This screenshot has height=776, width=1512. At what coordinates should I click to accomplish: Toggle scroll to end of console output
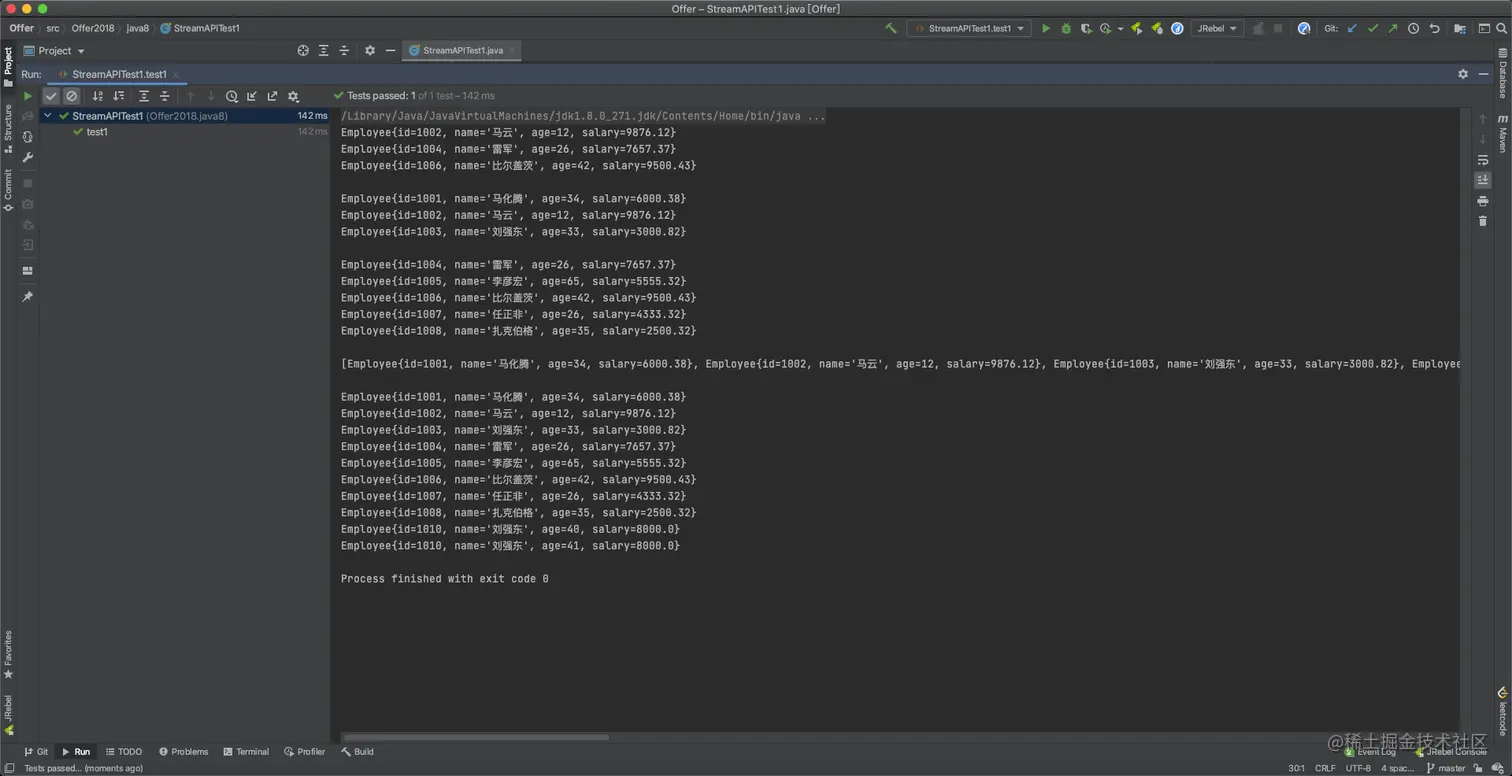(x=1482, y=180)
